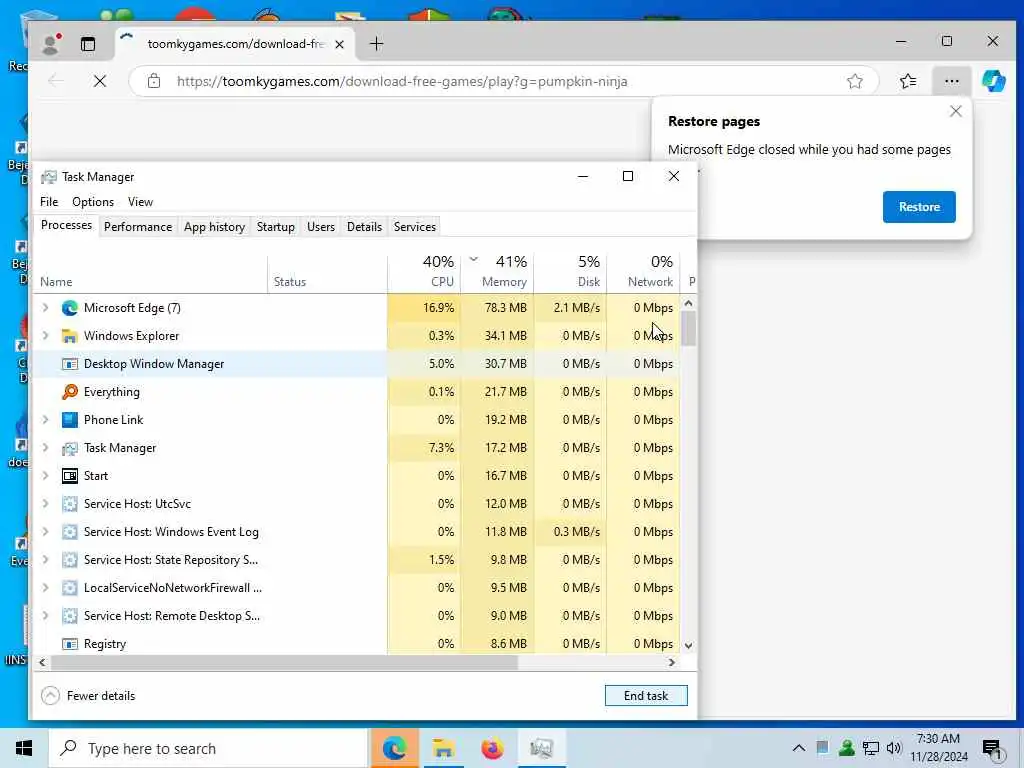Image resolution: width=1024 pixels, height=768 pixels.
Task: Open the notification center icon
Action: 993,750
